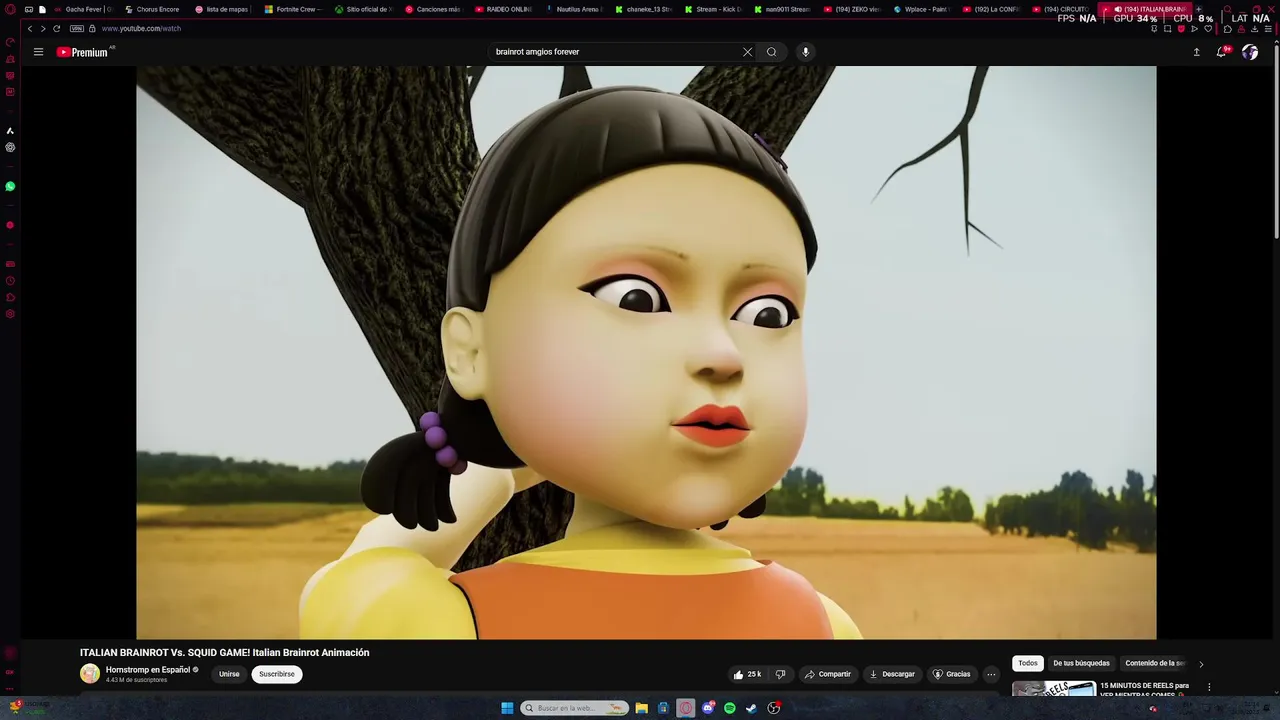
Task: Dislike the video
Action: click(781, 674)
